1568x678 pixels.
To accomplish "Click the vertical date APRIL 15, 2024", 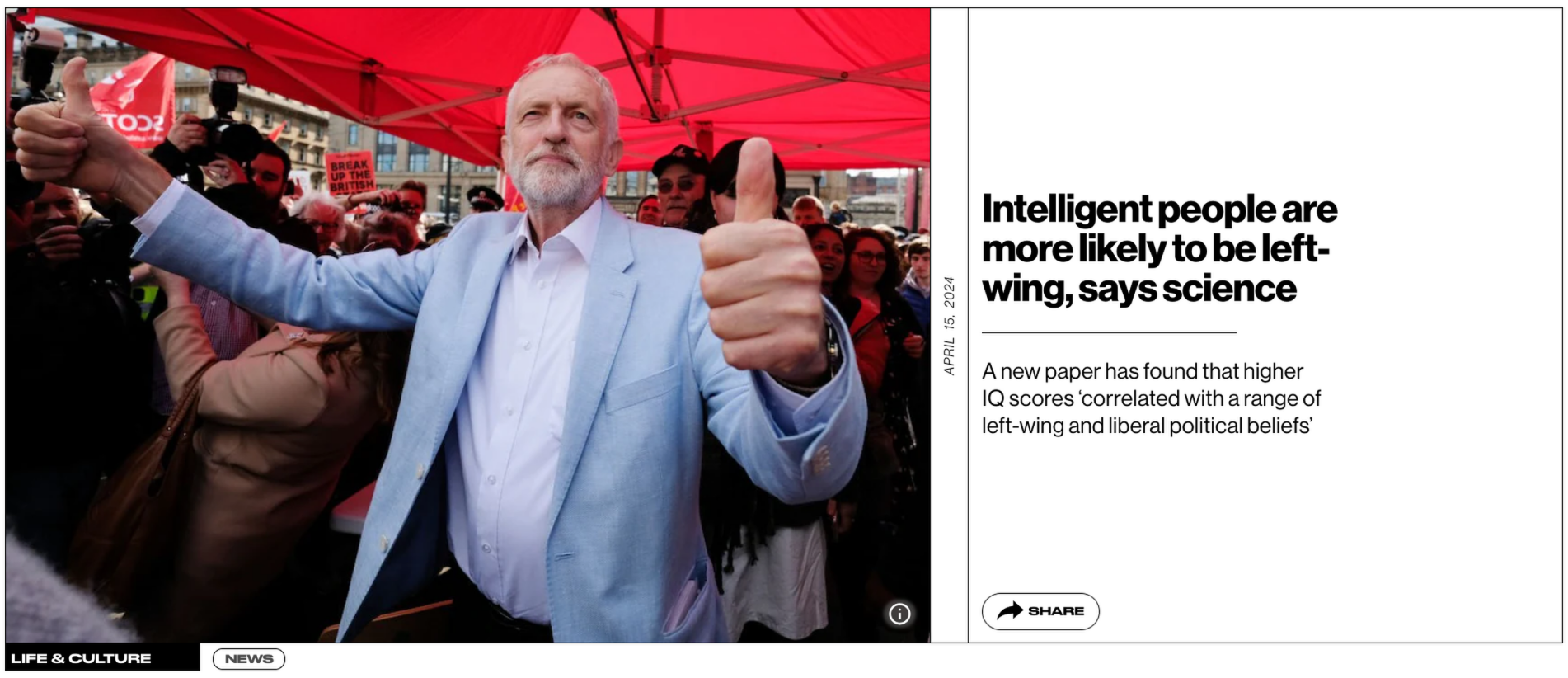I will (x=950, y=326).
